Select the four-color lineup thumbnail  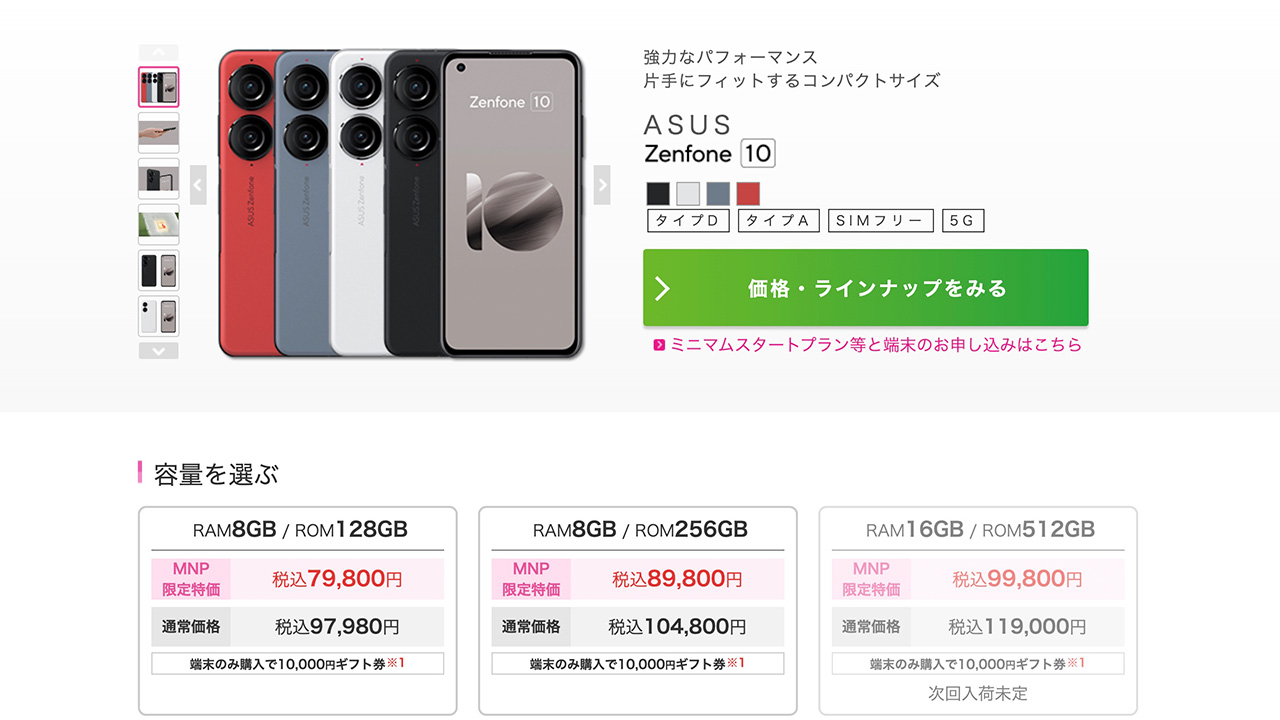158,87
